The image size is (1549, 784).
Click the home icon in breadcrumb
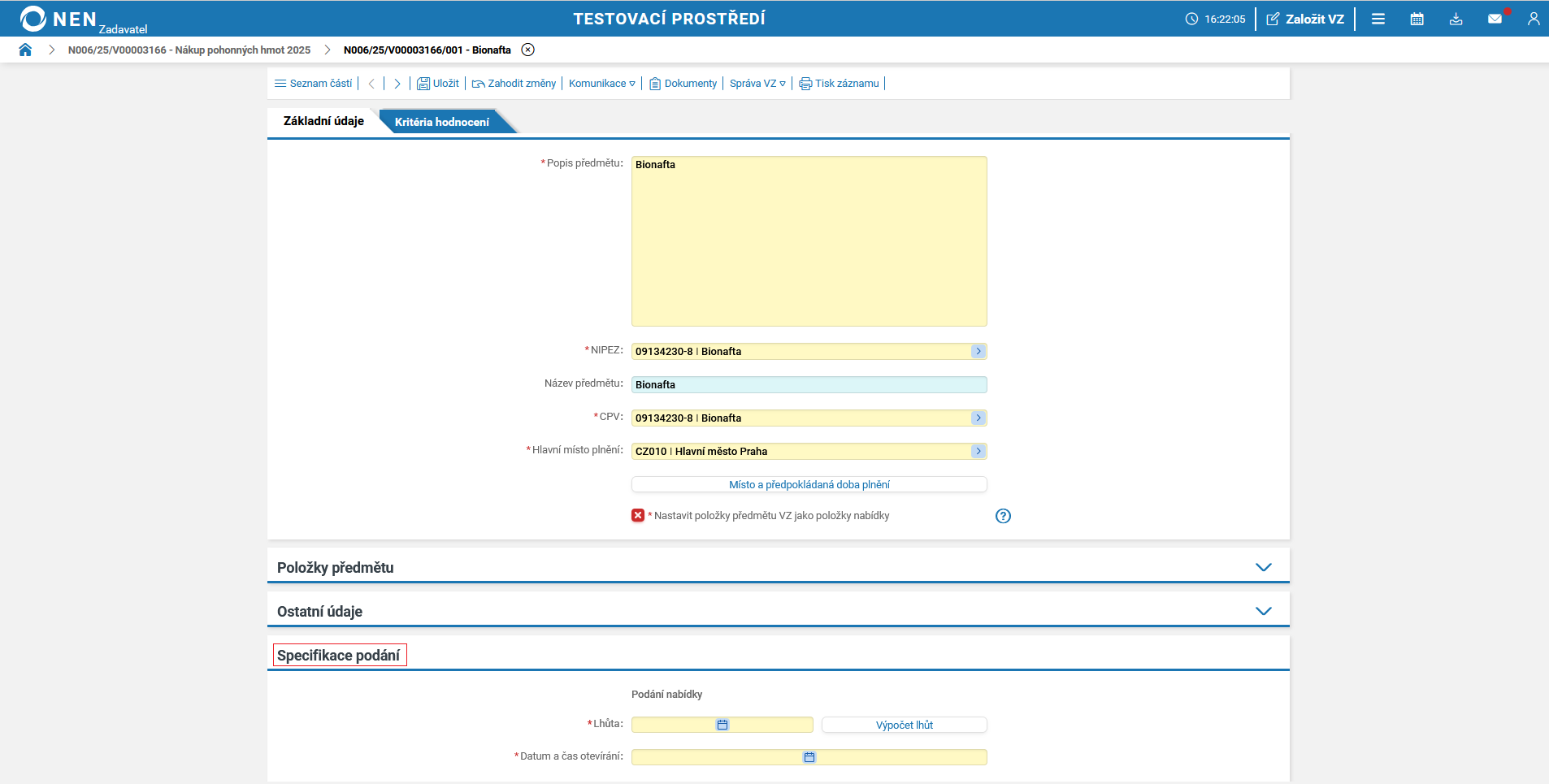25,50
